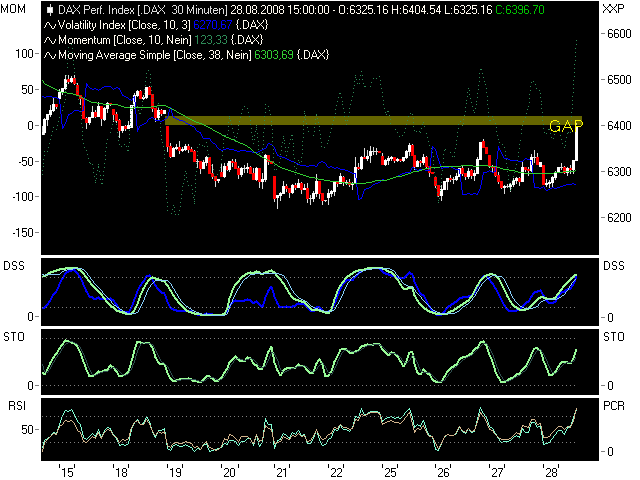Click the '21' date marker on time axis
The image size is (640, 480).
282,472
